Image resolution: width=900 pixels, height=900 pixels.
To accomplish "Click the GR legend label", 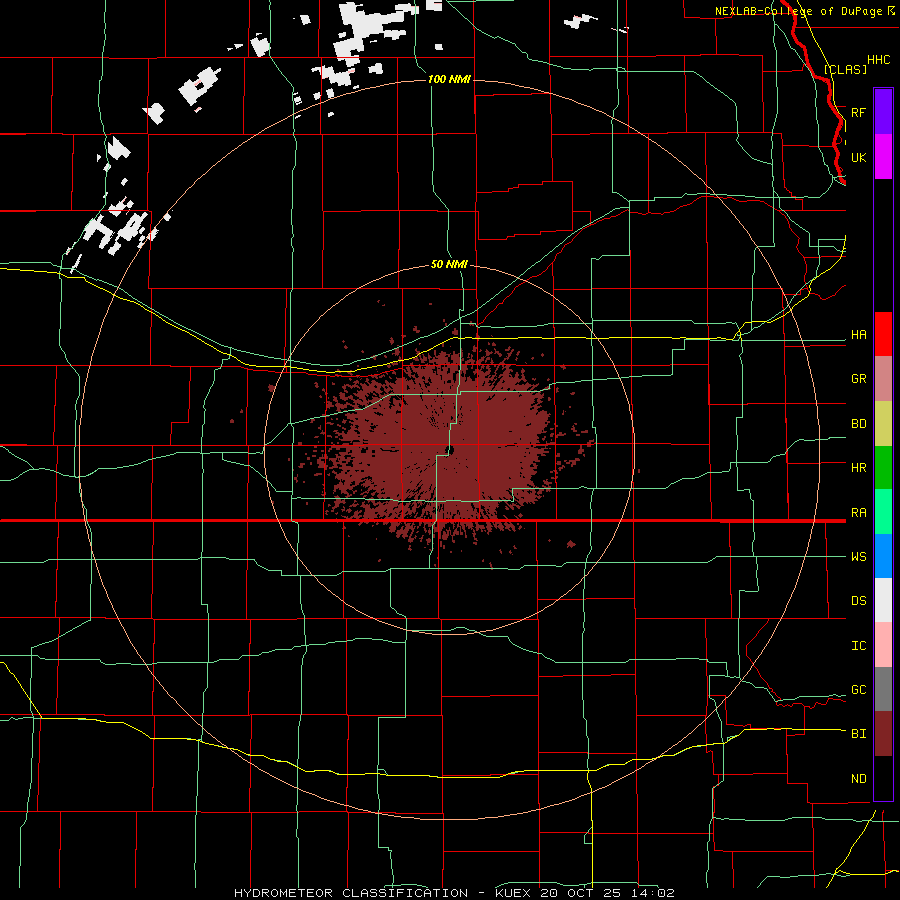I will [x=858, y=379].
